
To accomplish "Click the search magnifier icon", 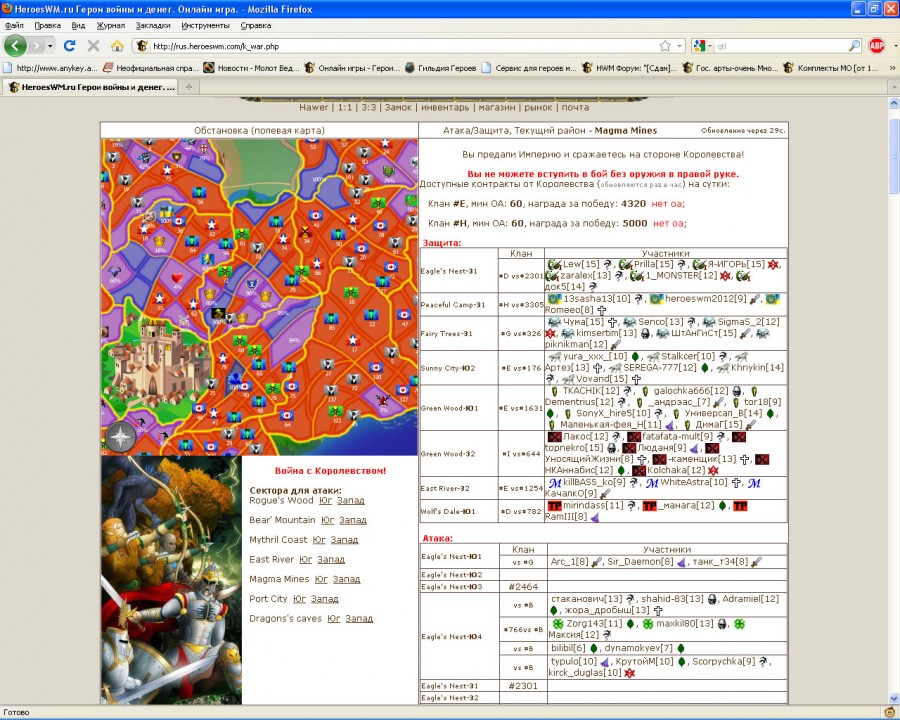I will pos(854,45).
